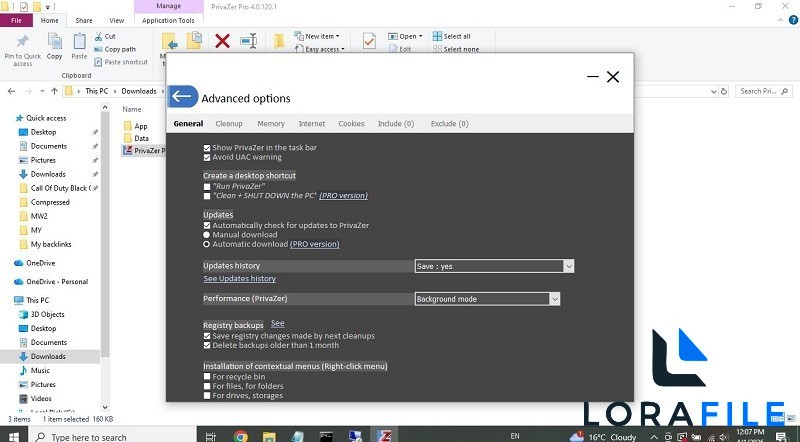Select OneDrive - Personal in navigation pane
This screenshot has height=442, width=800.
click(x=57, y=282)
